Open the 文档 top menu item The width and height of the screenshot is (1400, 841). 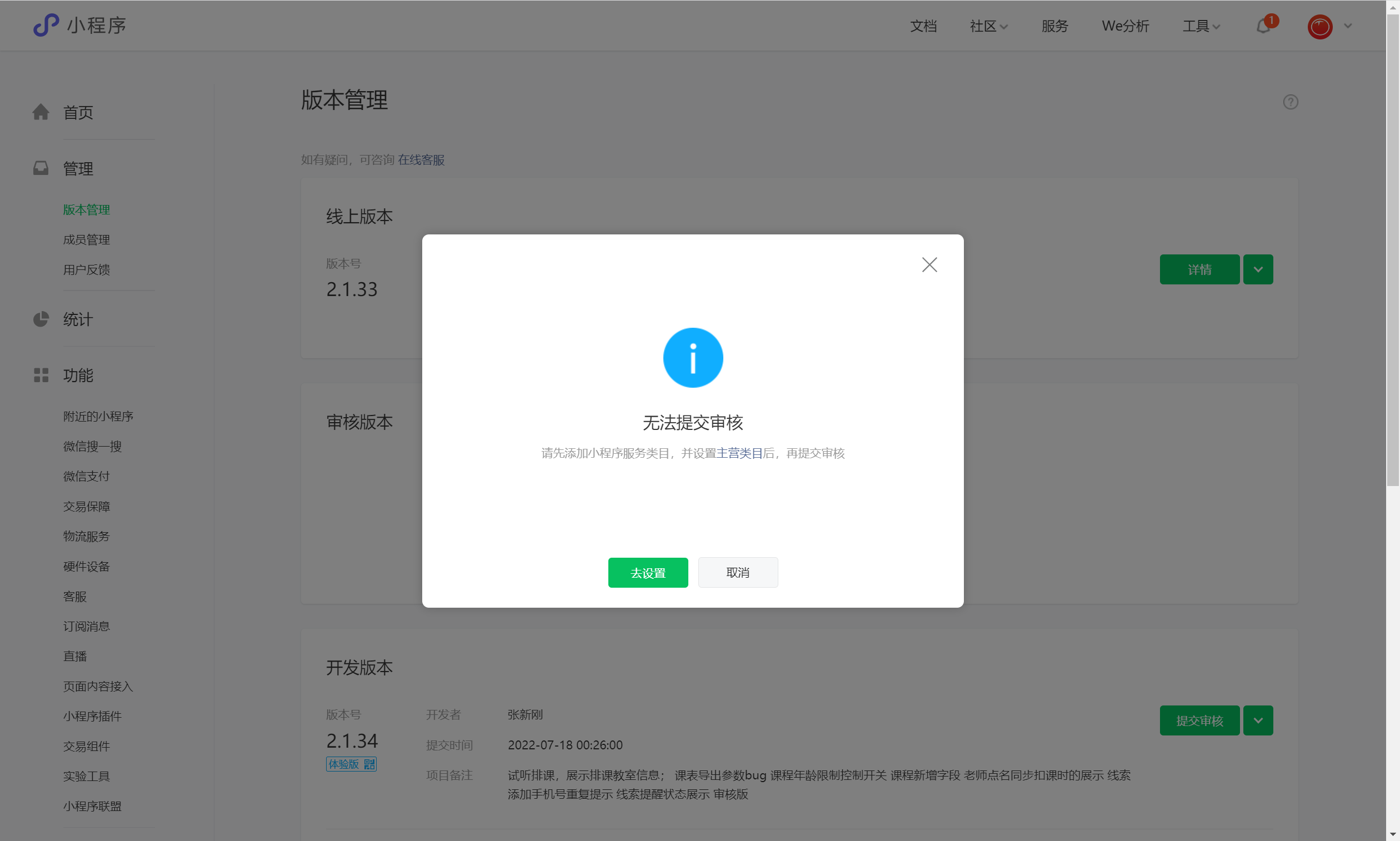click(923, 26)
